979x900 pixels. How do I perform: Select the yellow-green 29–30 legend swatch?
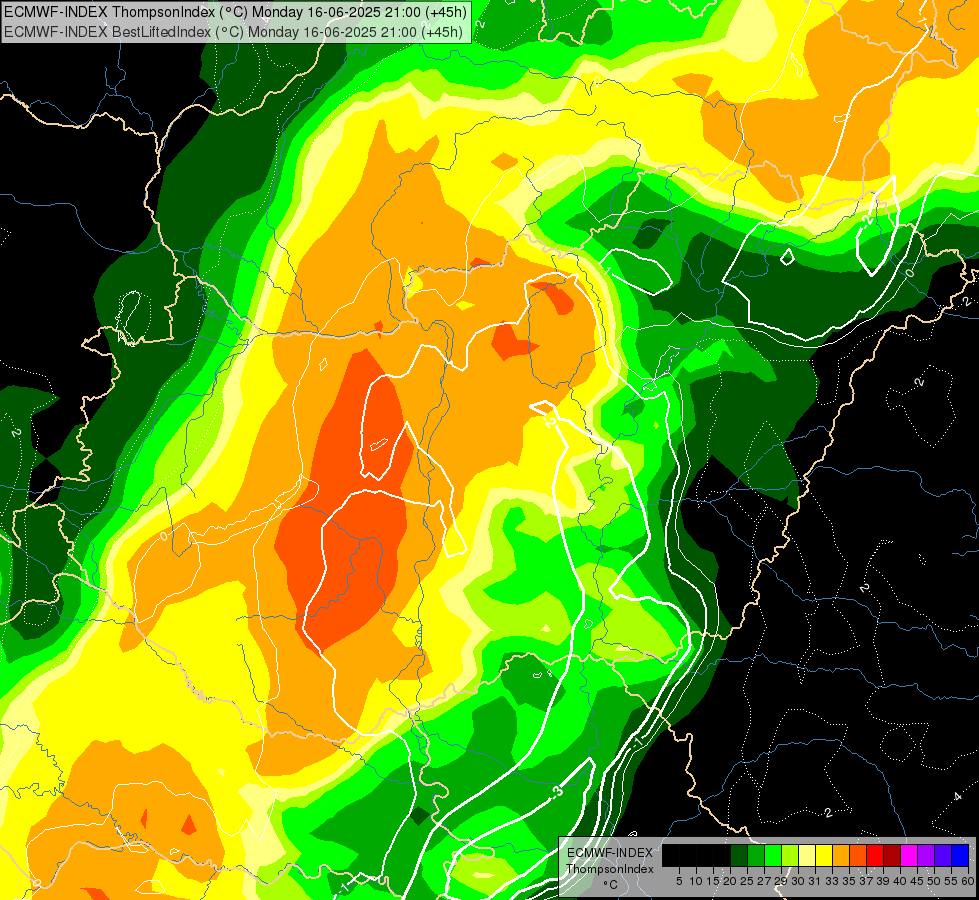790,855
